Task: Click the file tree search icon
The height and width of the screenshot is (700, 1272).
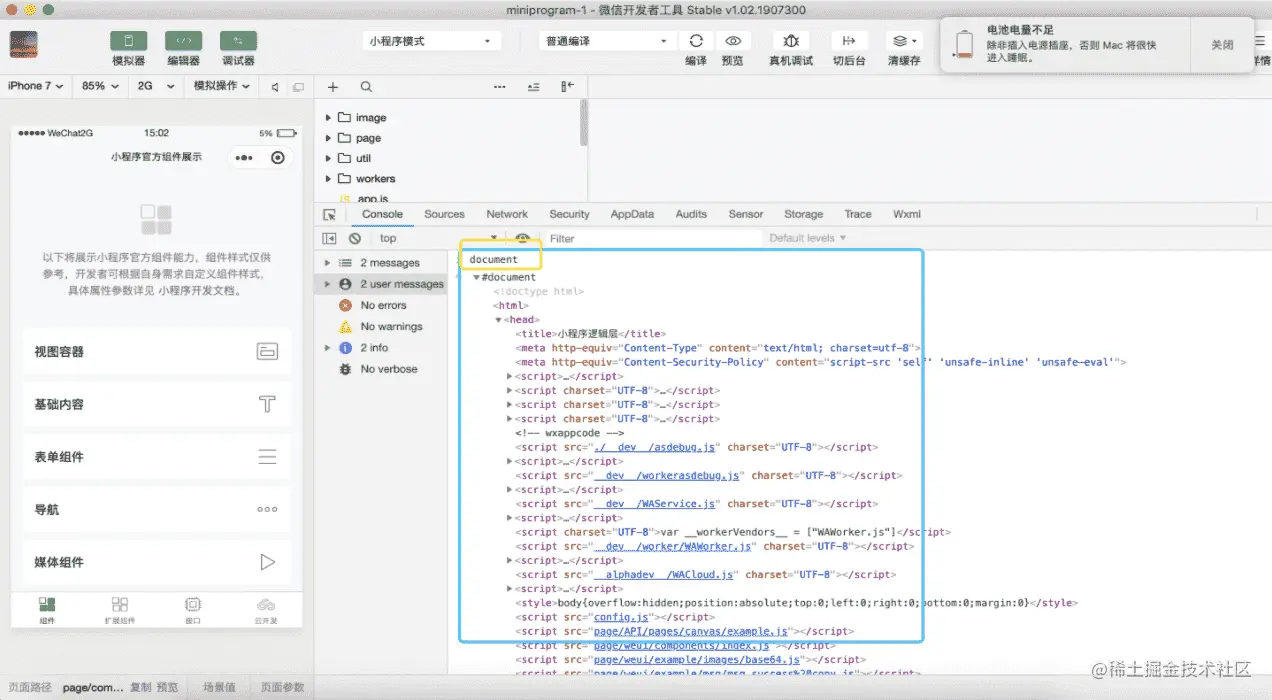Action: (366, 87)
